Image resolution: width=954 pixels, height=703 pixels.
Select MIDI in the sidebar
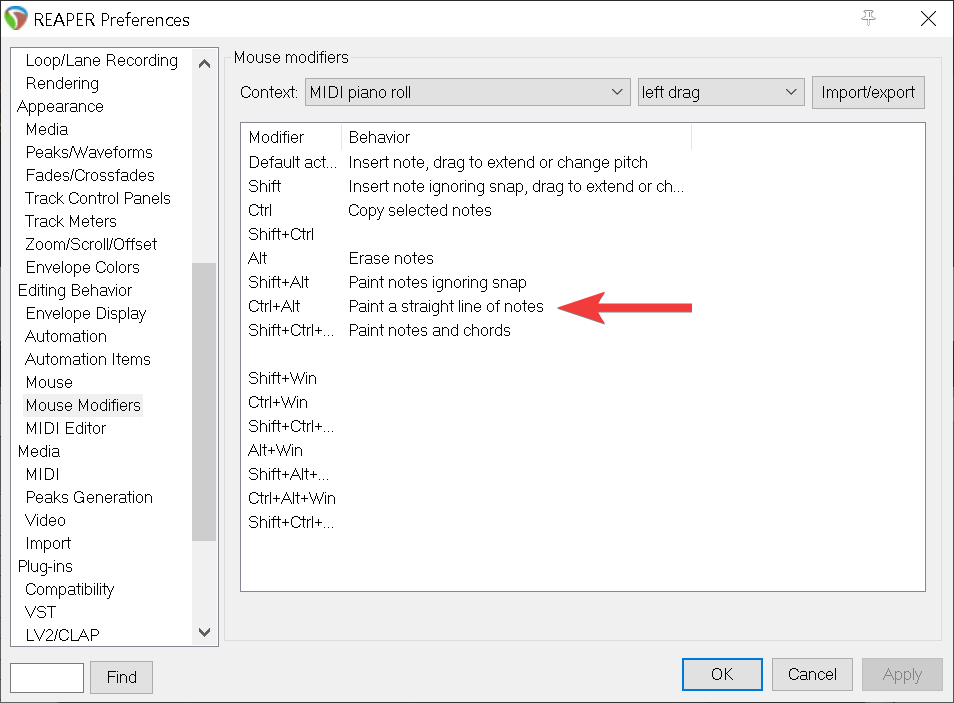tap(43, 475)
